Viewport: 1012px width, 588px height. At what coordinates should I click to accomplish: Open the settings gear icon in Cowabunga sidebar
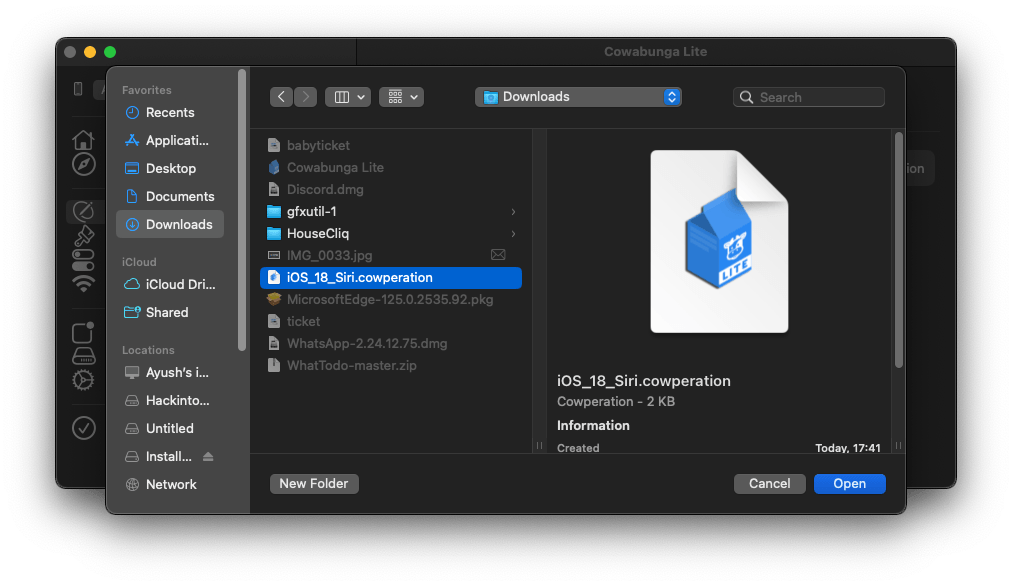point(83,380)
